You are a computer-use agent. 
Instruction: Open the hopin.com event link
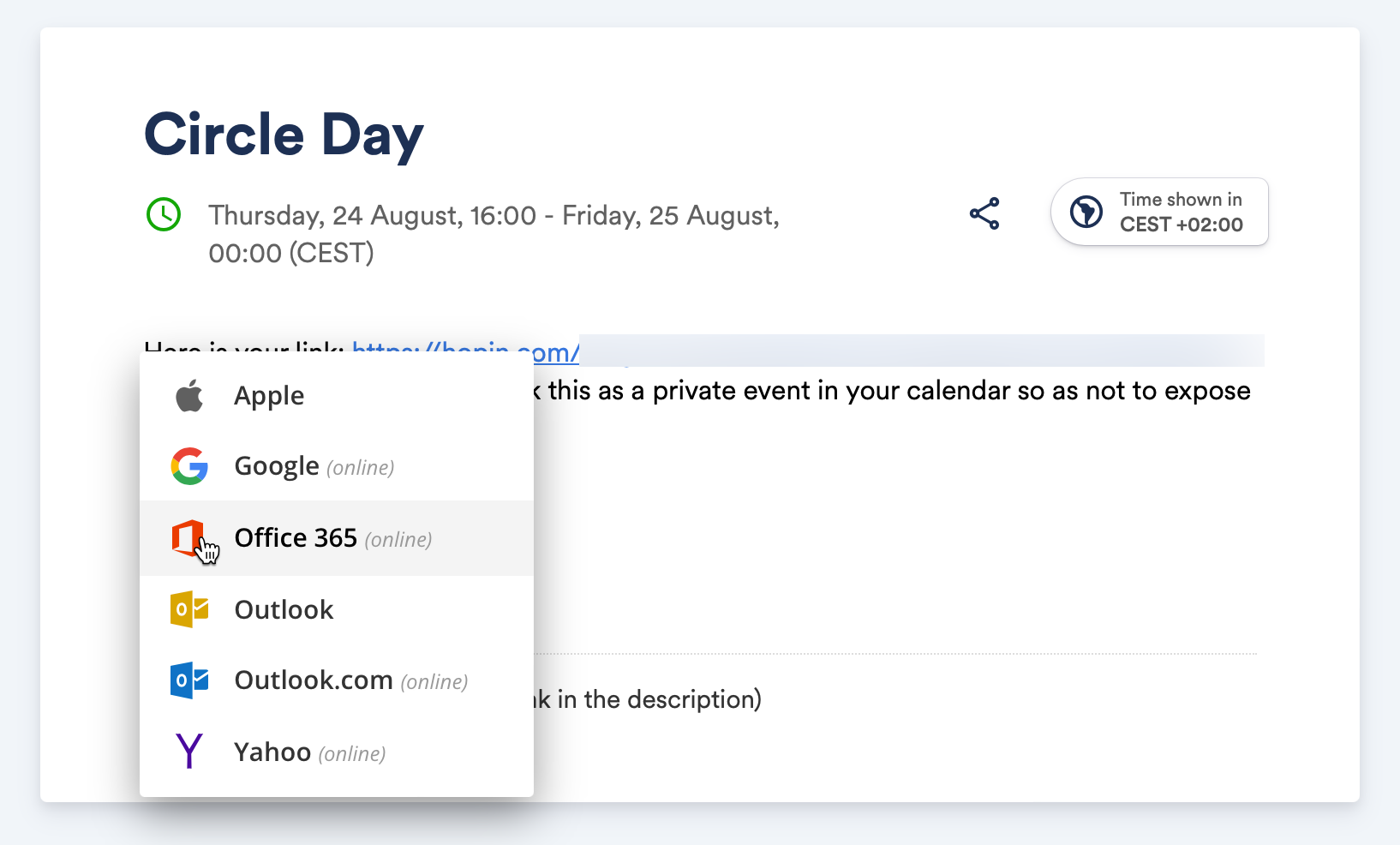point(467,351)
